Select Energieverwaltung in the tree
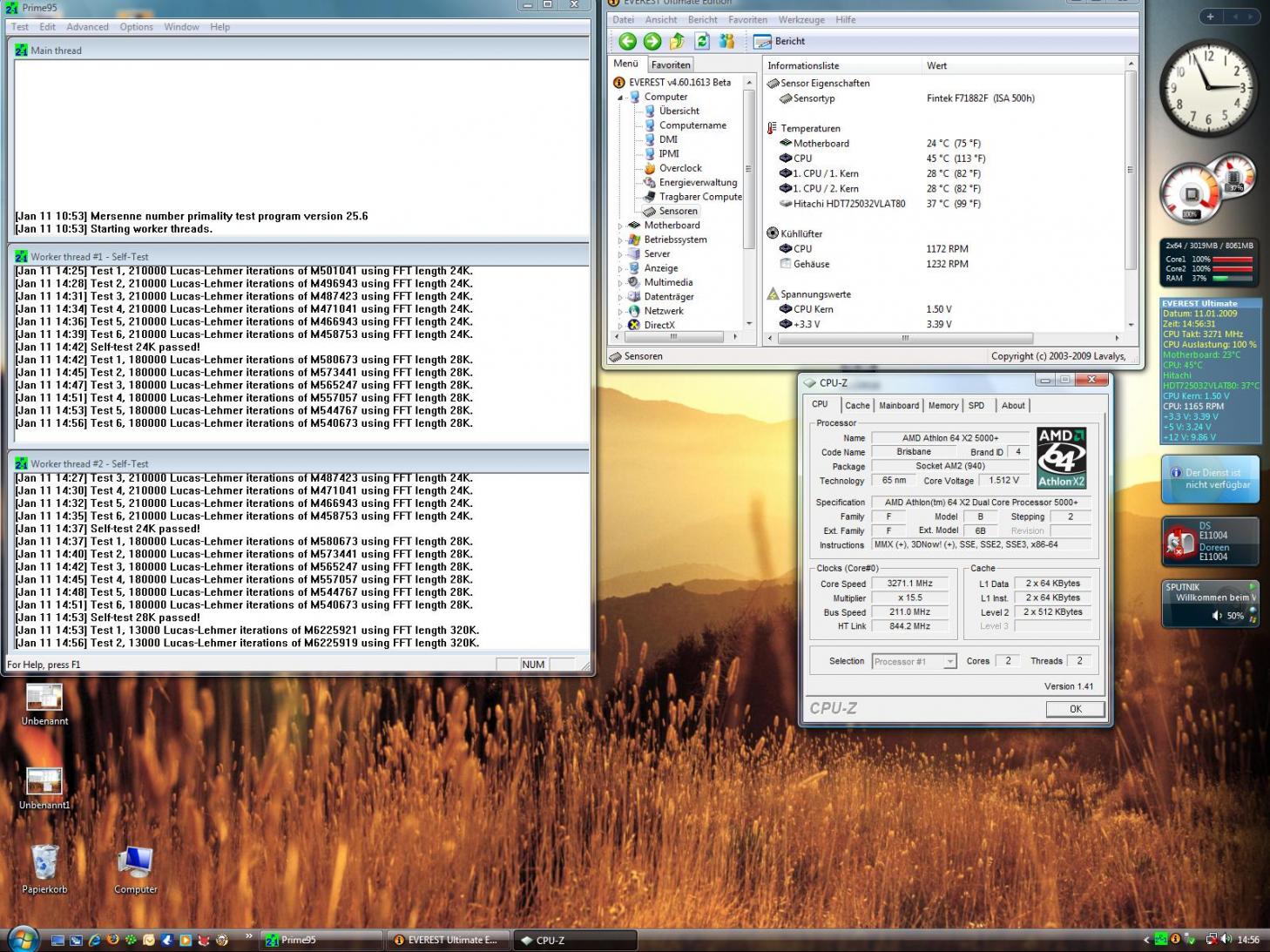 tap(698, 182)
